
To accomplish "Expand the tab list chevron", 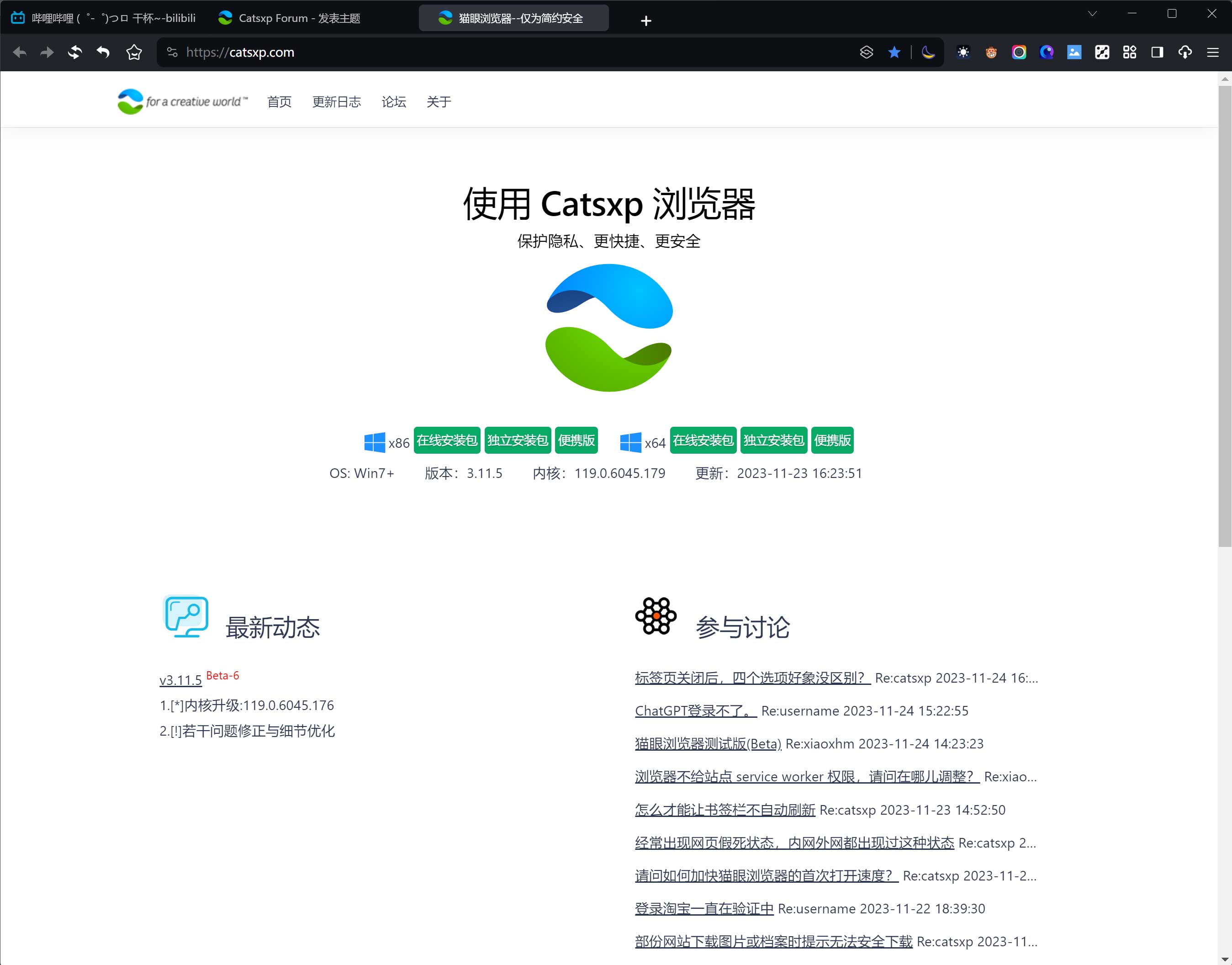I will click(1093, 14).
